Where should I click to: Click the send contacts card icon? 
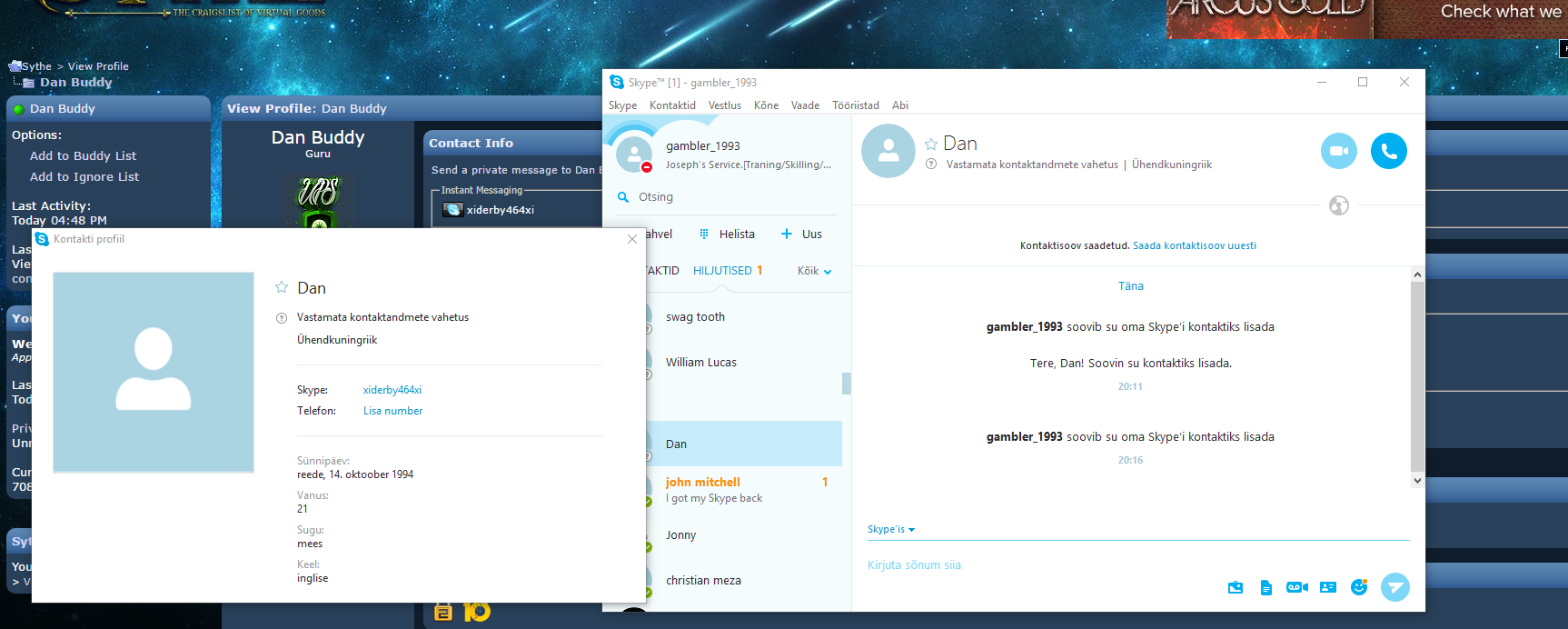click(x=1328, y=587)
